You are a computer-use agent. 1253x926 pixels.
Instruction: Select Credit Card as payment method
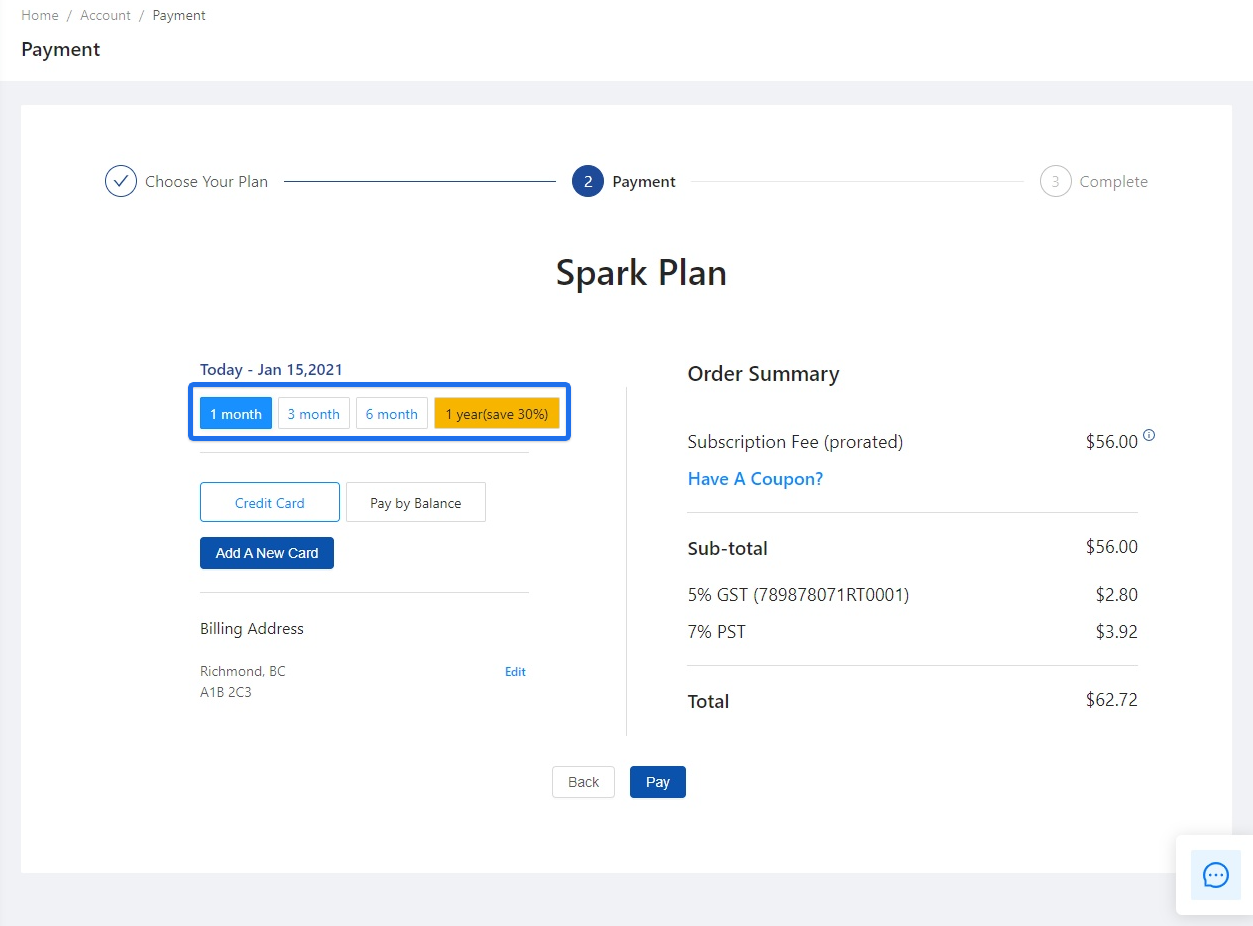tap(269, 502)
